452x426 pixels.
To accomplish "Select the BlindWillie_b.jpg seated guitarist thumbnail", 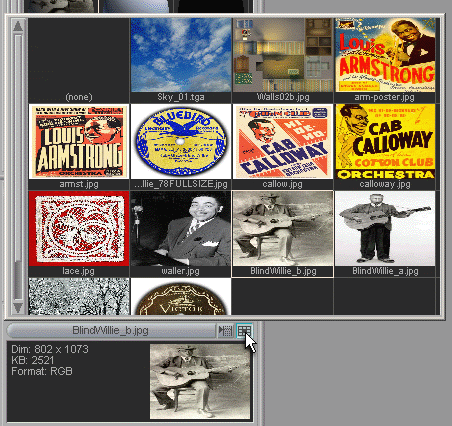I will 283,234.
